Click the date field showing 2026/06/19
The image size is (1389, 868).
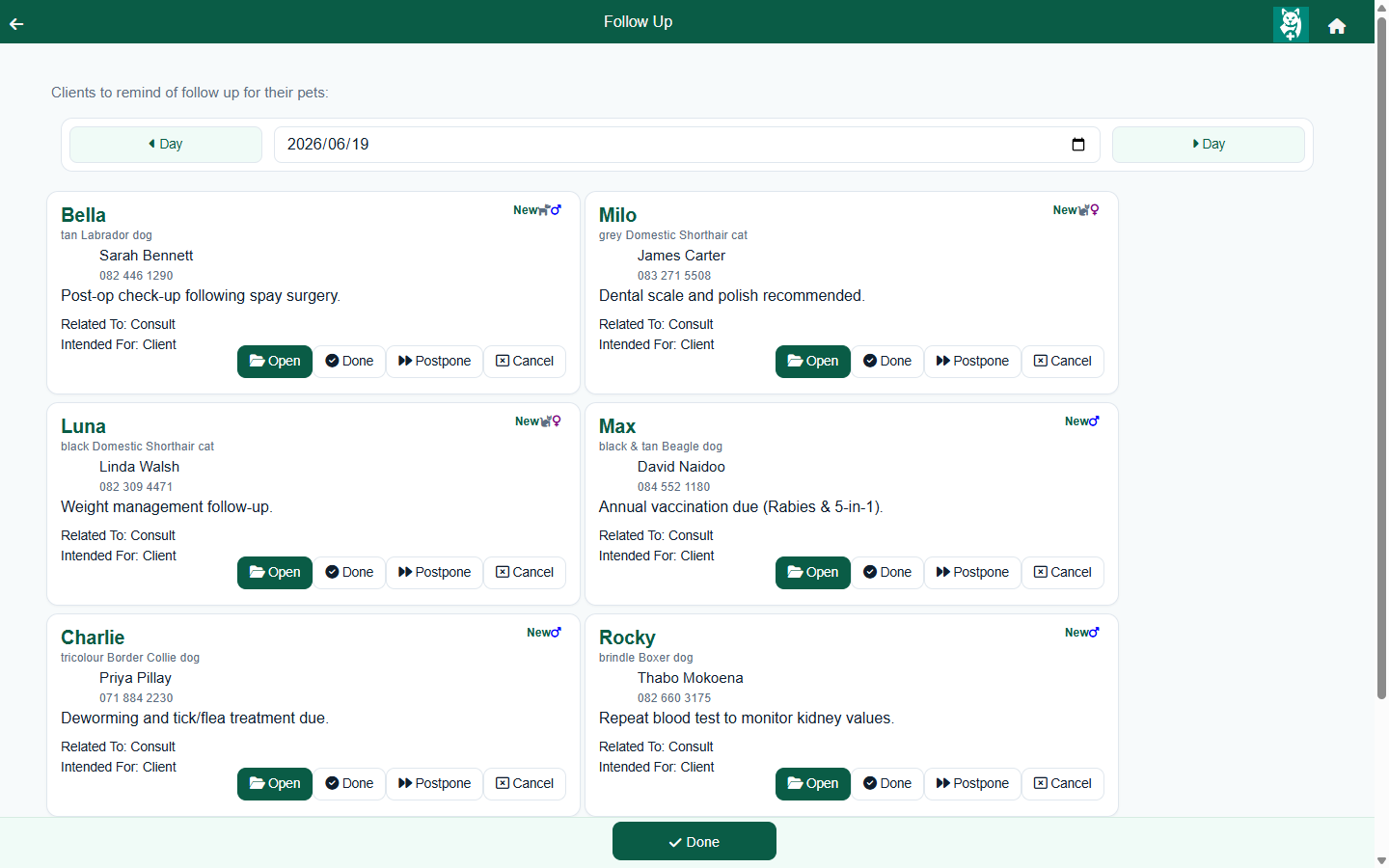pos(687,145)
